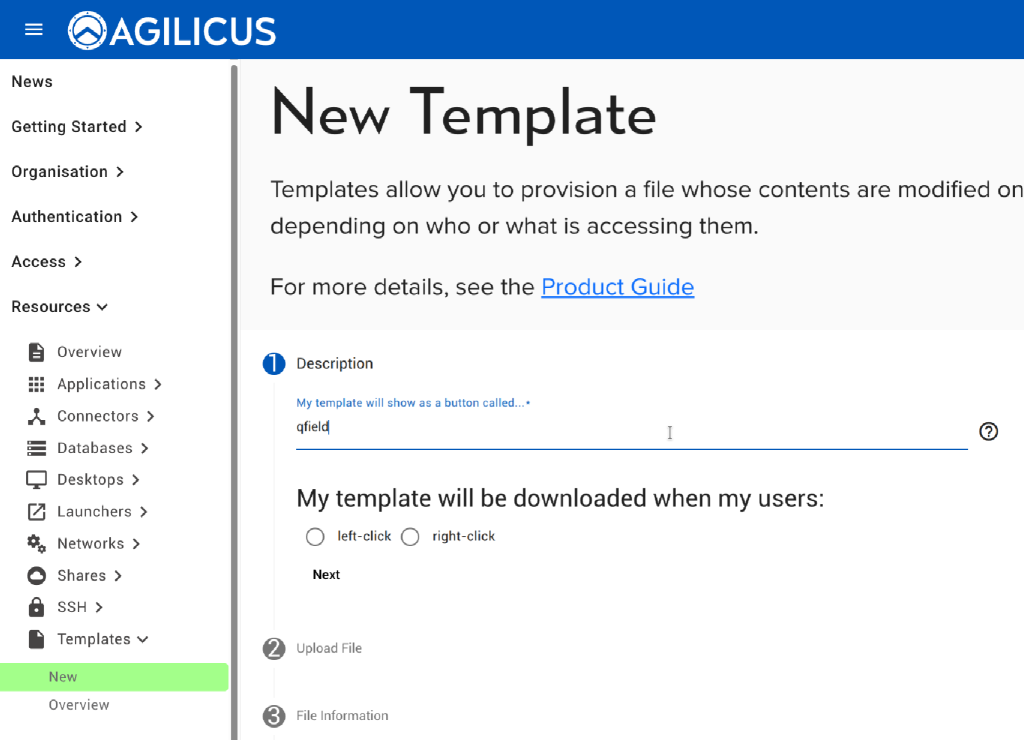Click the Connectors node icon

(x=37, y=416)
